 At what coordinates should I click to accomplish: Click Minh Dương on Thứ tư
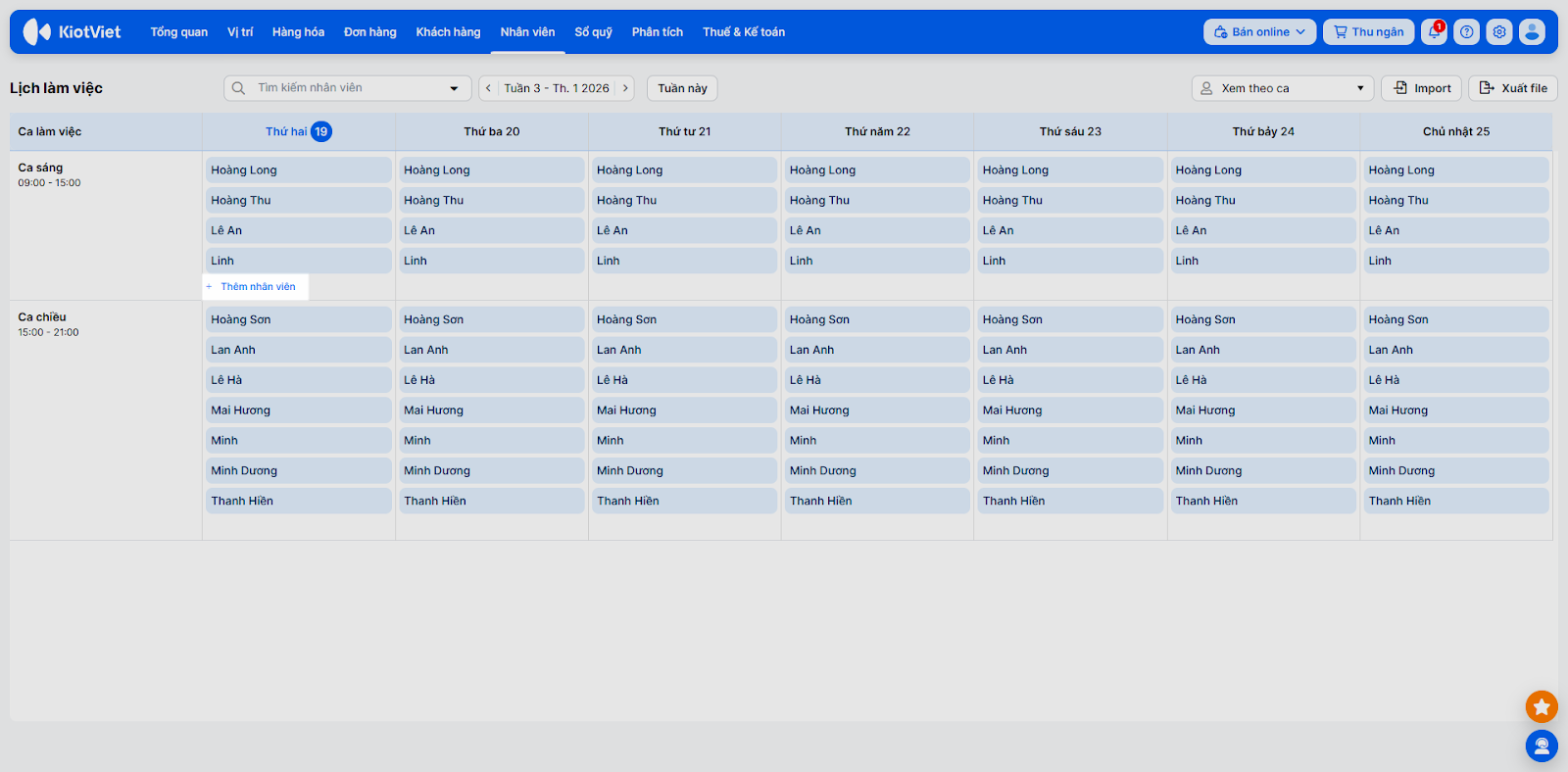tap(685, 472)
